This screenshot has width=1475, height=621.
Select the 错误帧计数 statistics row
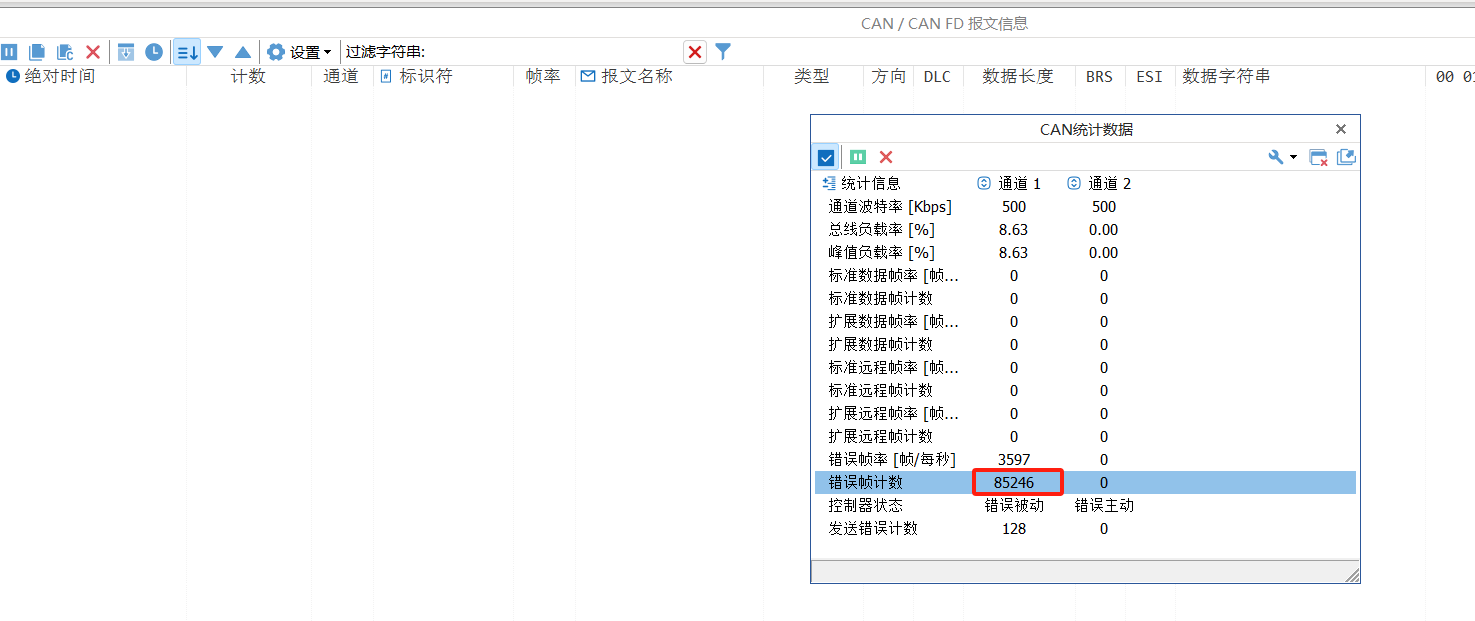[1083, 483]
